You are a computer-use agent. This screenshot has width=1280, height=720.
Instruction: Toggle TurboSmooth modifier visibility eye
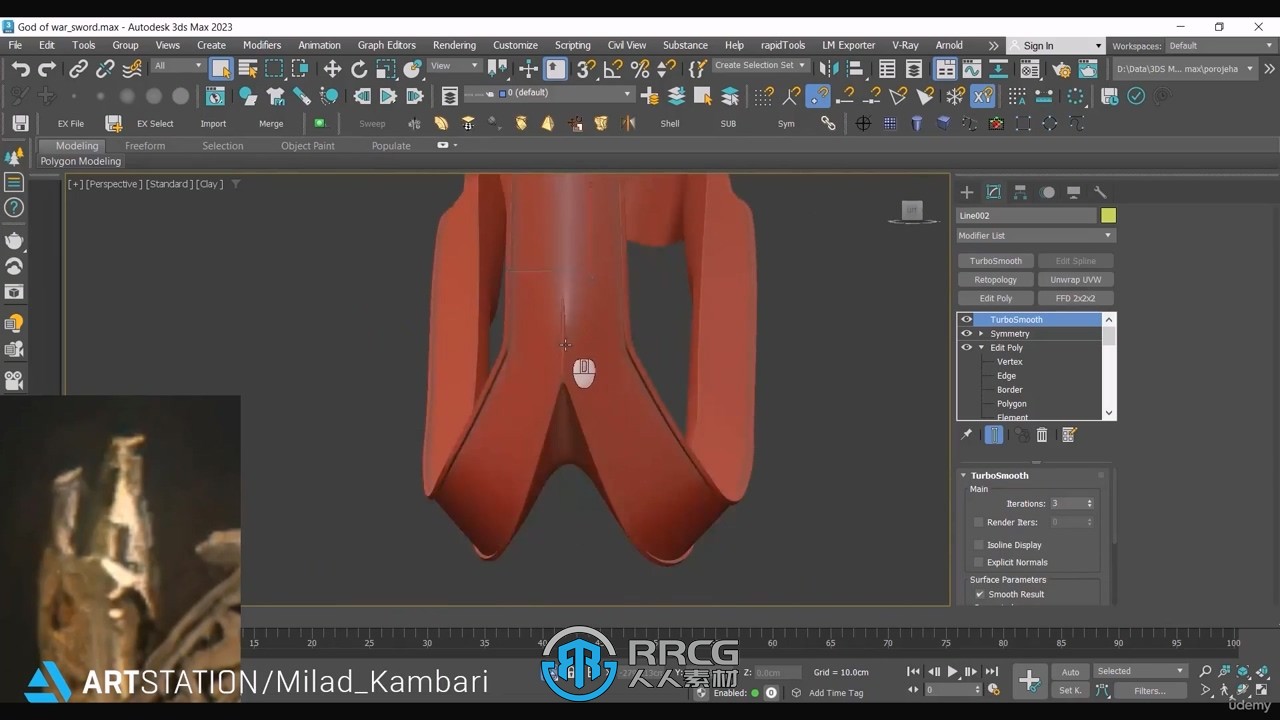[966, 320]
